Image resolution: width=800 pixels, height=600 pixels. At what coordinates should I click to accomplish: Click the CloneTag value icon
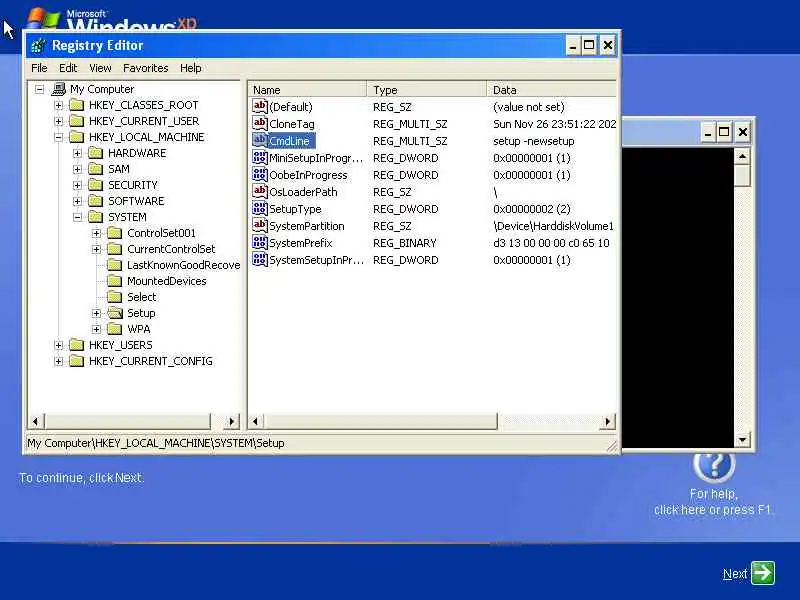(260, 123)
